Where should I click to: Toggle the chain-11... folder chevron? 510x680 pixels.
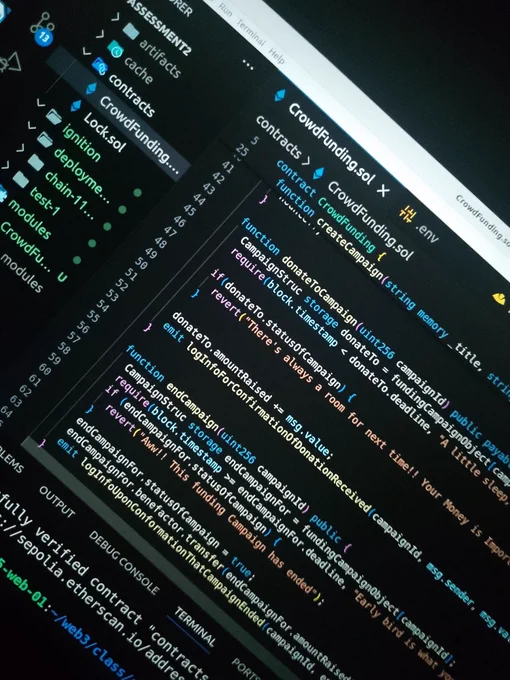pos(20,148)
